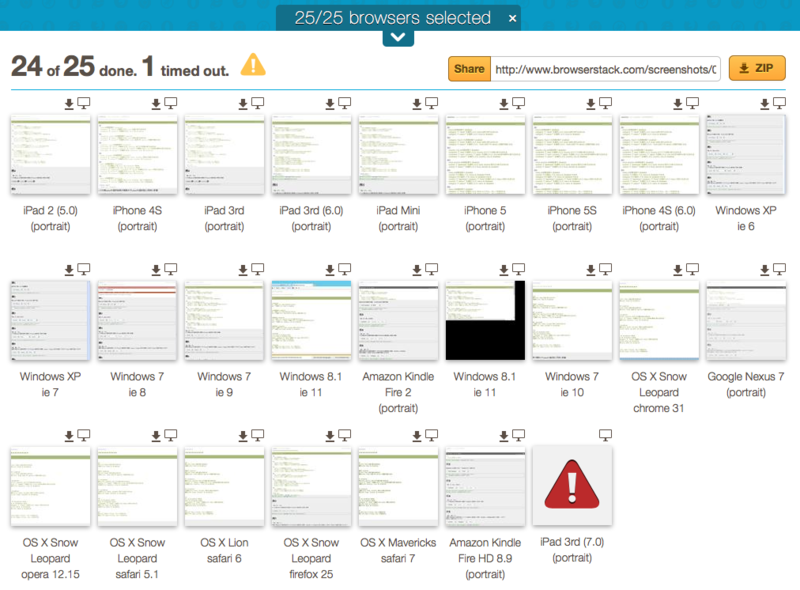Viewport: 800px width, 590px height.
Task: Download all screenshots as ZIP
Action: [757, 68]
